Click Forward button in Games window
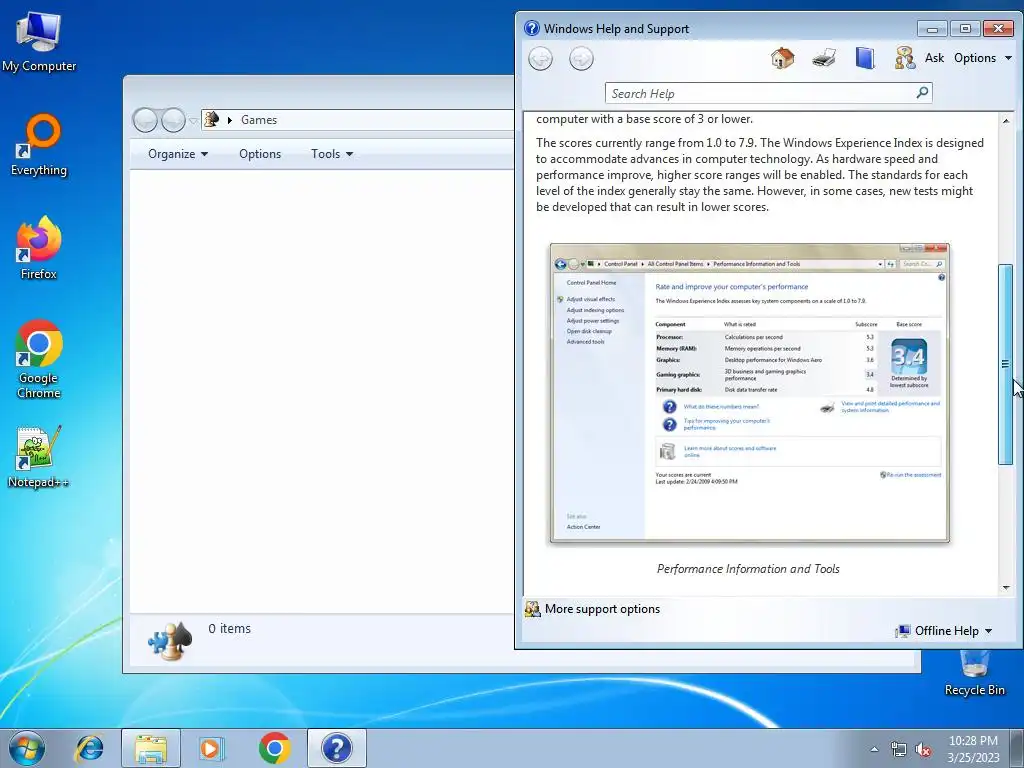The width and height of the screenshot is (1024, 768). coord(173,120)
